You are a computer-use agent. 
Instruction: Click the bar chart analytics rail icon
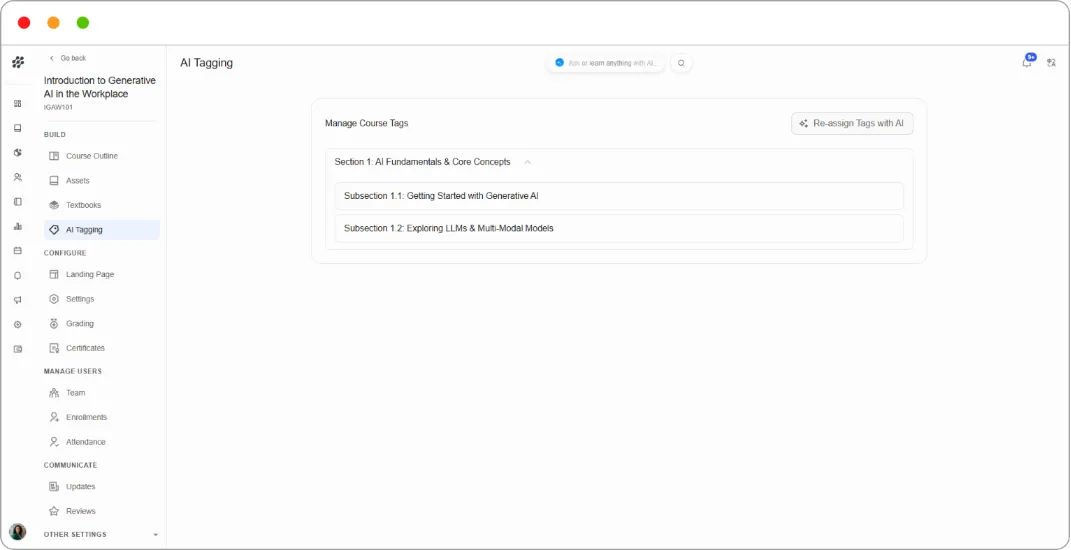tap(18, 226)
